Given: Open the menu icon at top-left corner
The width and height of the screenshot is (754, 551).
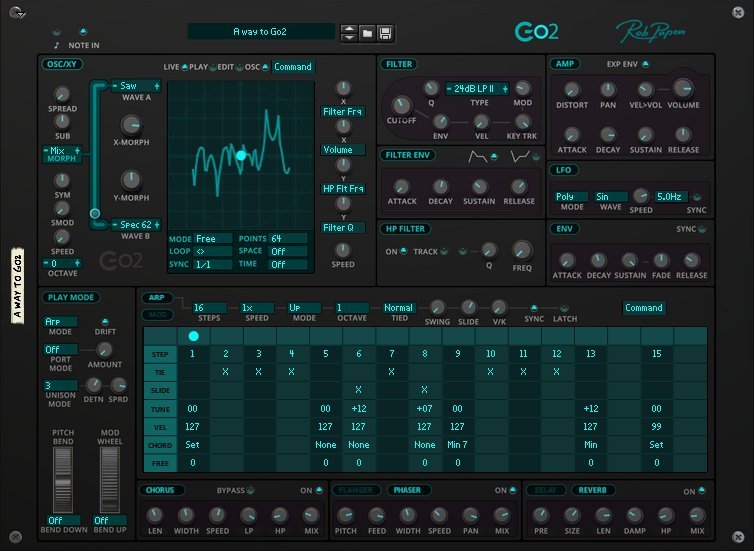Looking at the screenshot, I should (x=17, y=13).
